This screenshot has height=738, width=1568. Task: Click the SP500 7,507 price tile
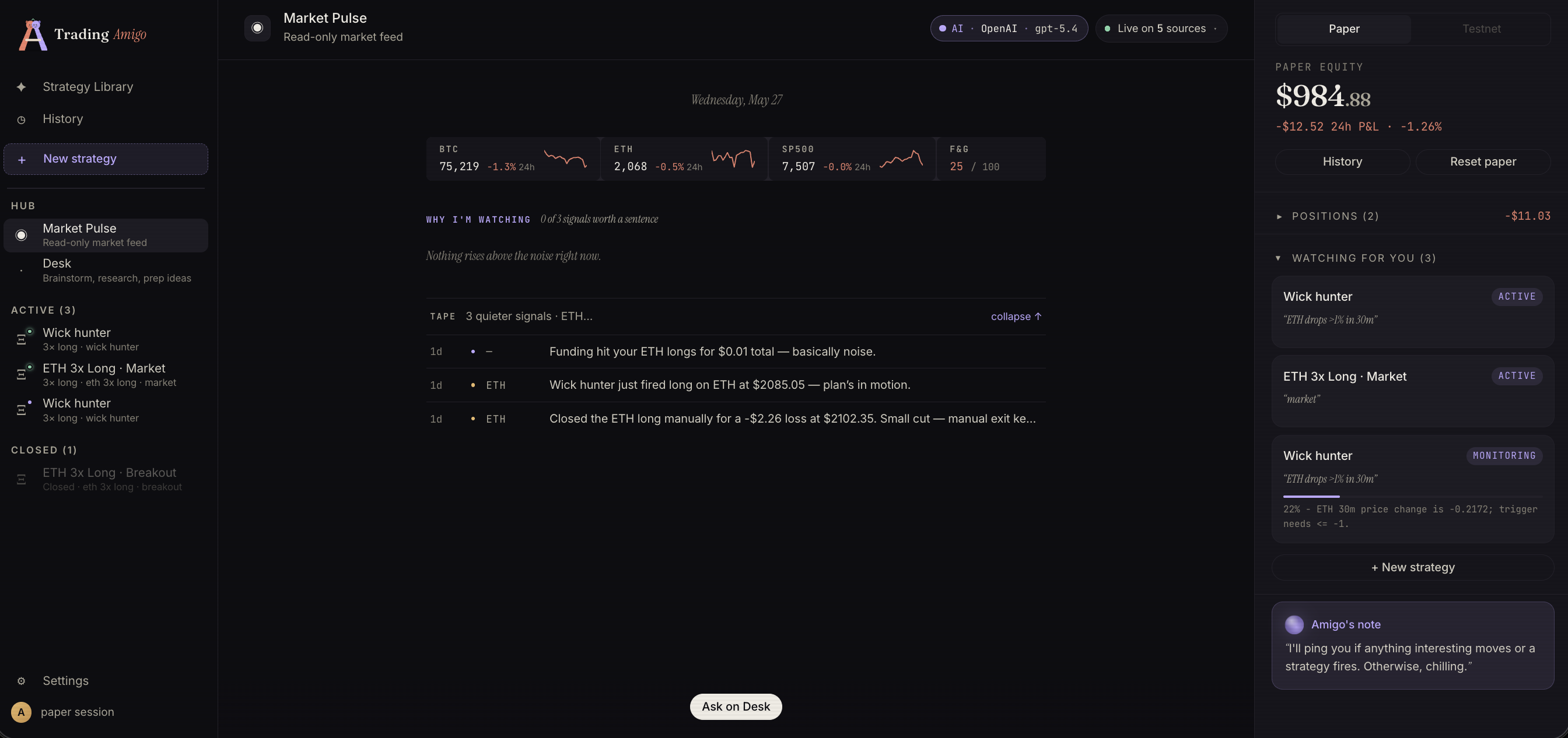point(852,159)
